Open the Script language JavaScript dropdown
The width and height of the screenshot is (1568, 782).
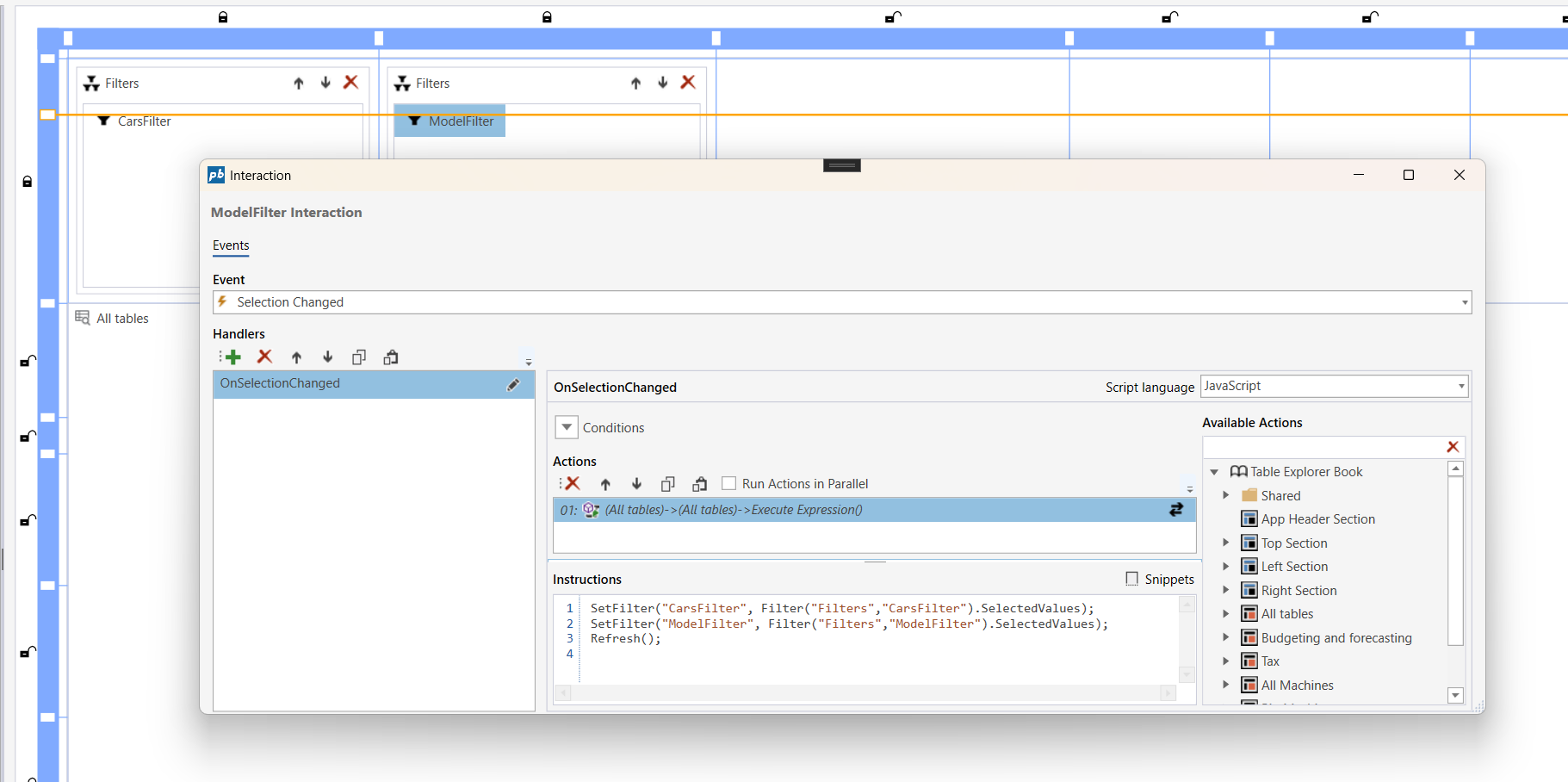(x=1461, y=387)
